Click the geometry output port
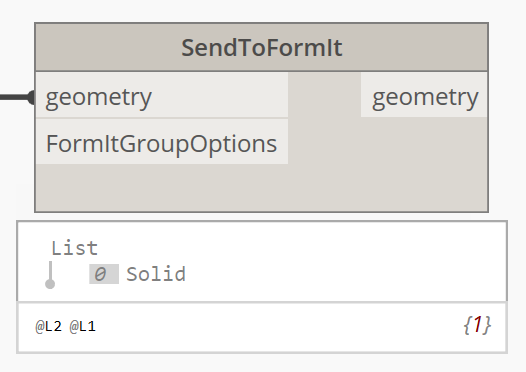Screen dimensions: 526x372 (424, 95)
